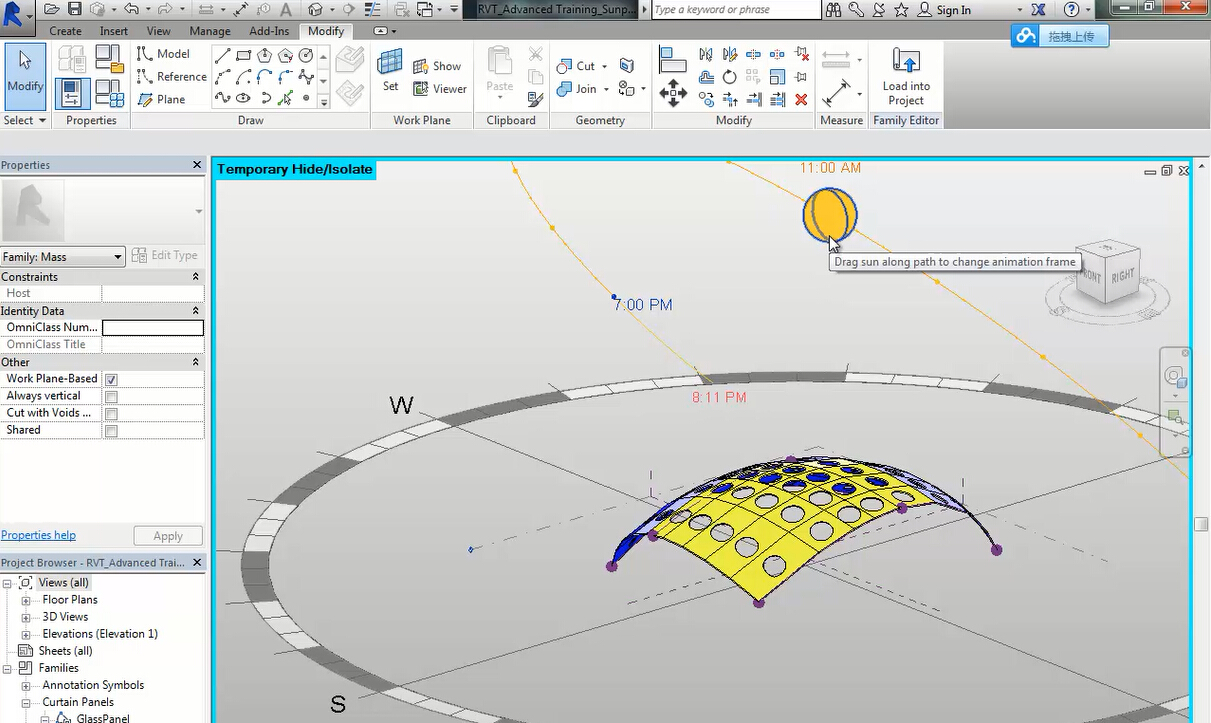This screenshot has height=723, width=1211.
Task: Expand the Floor Plans tree node
Action: (26, 600)
